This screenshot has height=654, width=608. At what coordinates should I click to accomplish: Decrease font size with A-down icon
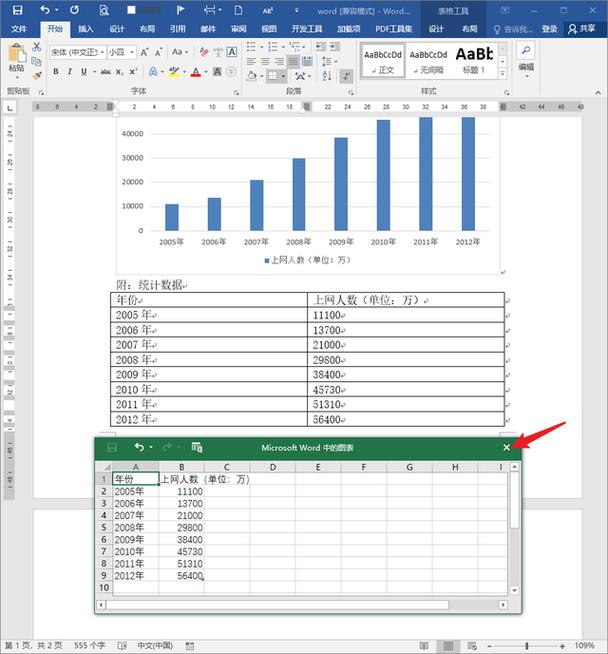coord(158,53)
